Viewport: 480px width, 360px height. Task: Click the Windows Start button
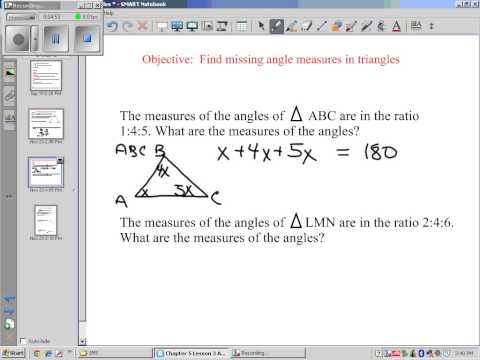point(13,353)
